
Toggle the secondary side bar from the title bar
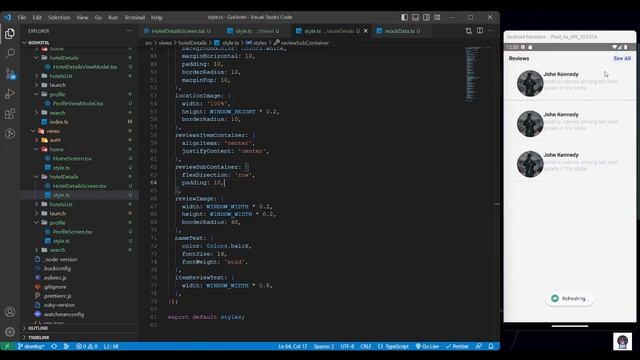pos(426,17)
